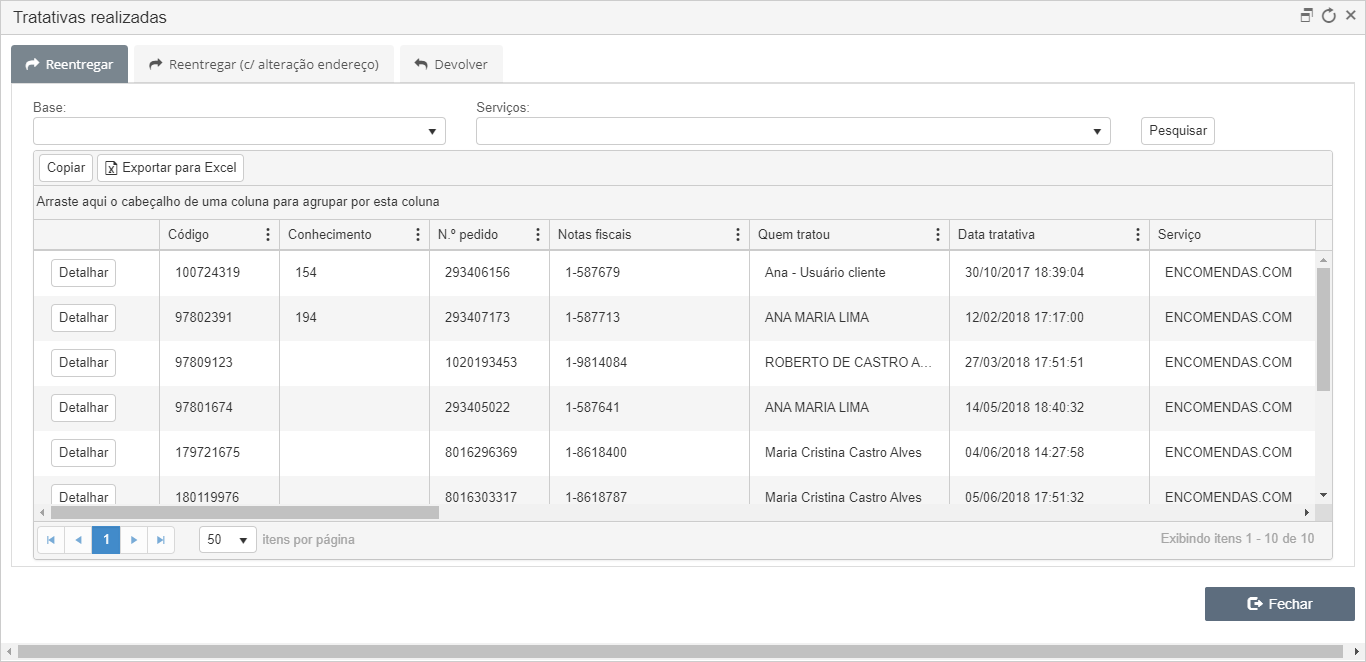Click the refresh icon in window title bar
This screenshot has height=662, width=1366.
click(x=1329, y=16)
